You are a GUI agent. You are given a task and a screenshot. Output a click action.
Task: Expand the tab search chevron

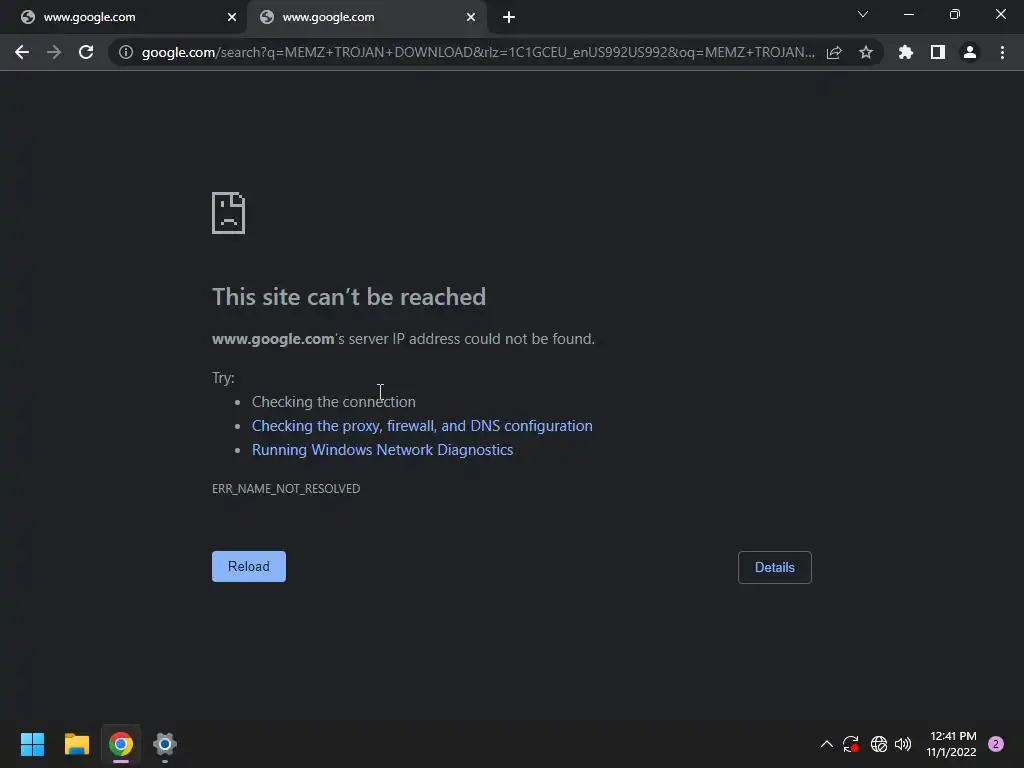click(863, 14)
